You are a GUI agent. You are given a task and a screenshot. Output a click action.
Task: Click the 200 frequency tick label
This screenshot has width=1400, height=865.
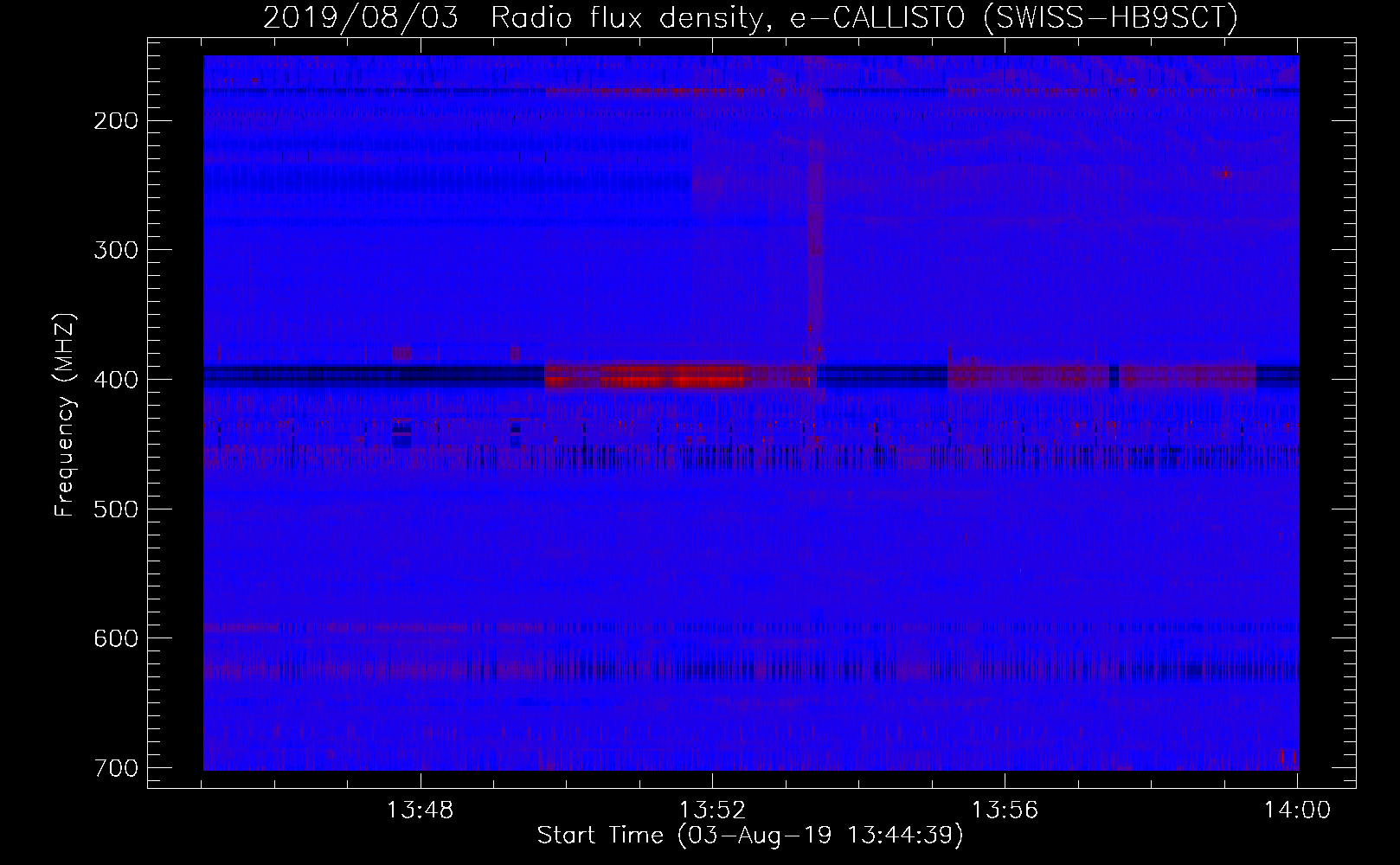(x=115, y=120)
